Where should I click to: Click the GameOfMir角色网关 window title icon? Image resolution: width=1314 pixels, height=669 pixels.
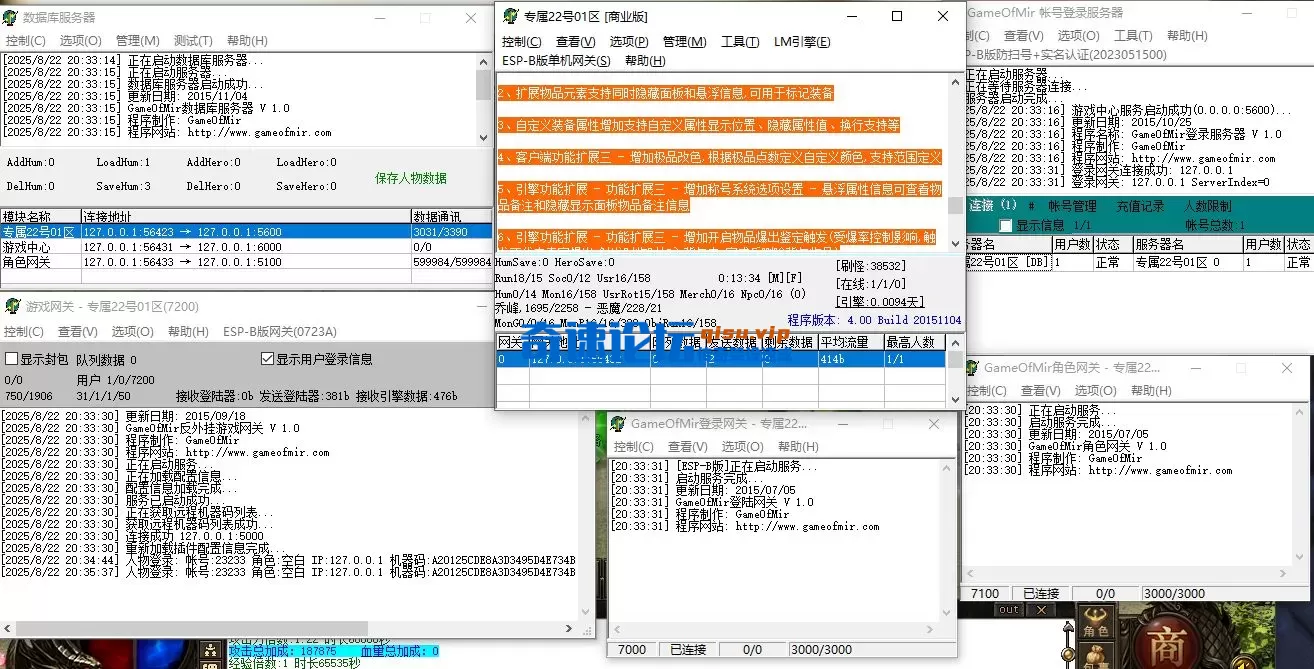click(972, 368)
